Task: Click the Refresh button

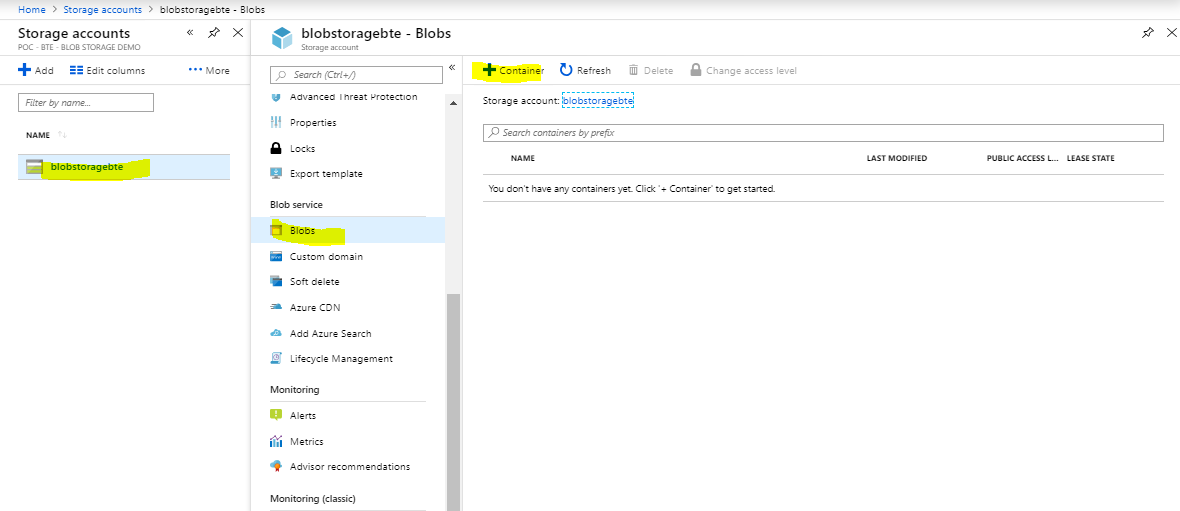Action: (x=585, y=71)
